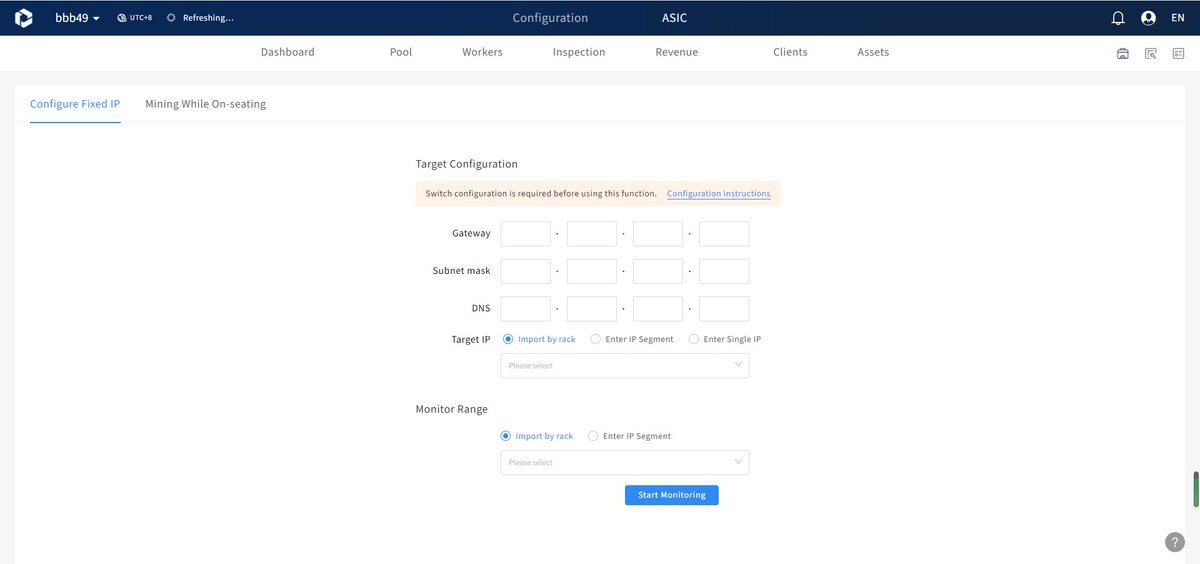Click the Monitor Range heading
Viewport: 1200px width, 564px height.
pyautogui.click(x=452, y=409)
